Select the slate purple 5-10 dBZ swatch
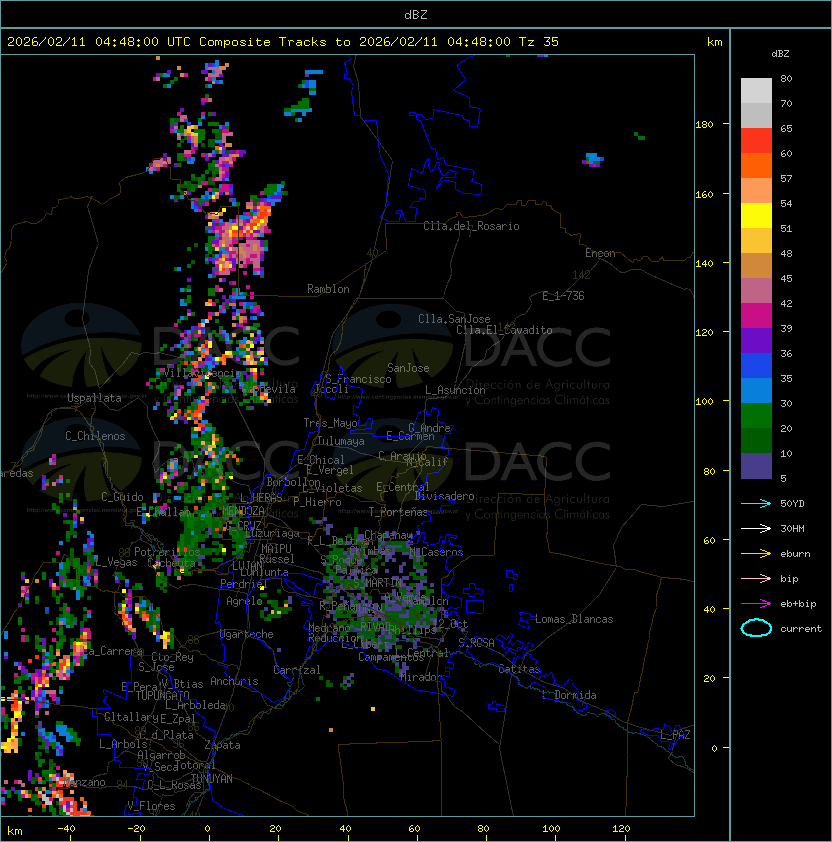This screenshot has width=832, height=842. click(756, 466)
